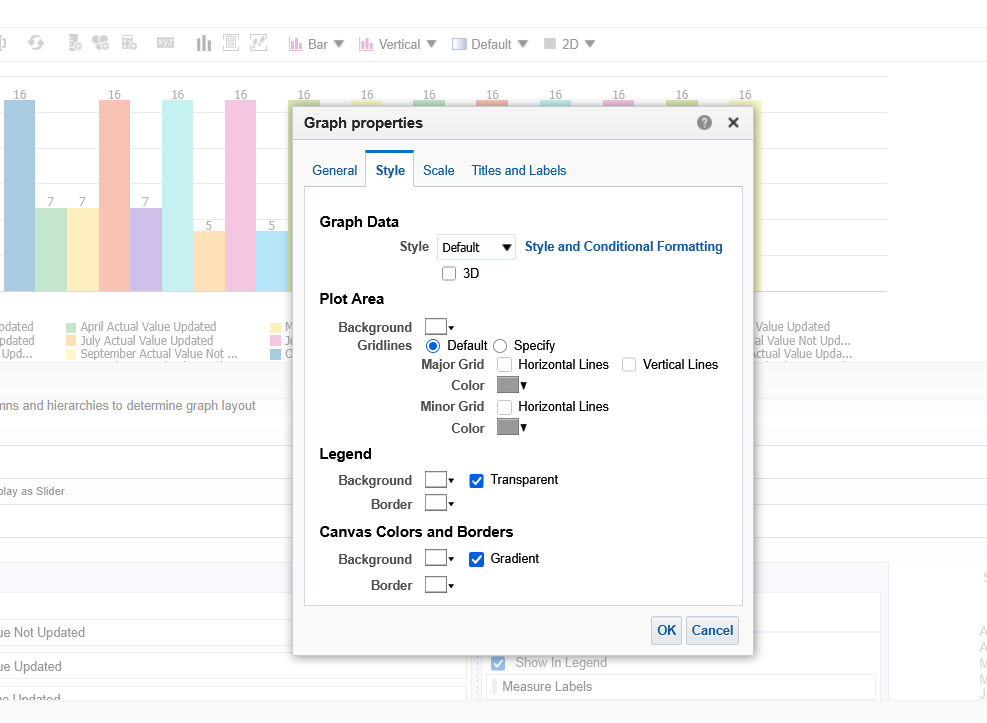Switch to the General tab
The height and width of the screenshot is (723, 987).
(x=335, y=171)
